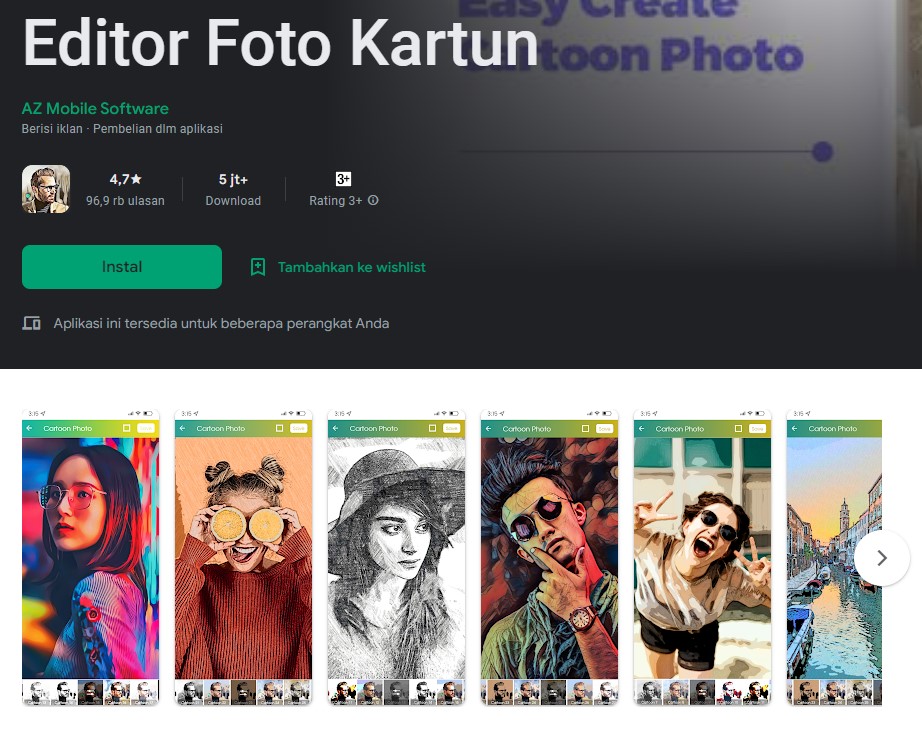Image resolution: width=922 pixels, height=740 pixels.
Task: Click the 5 jt+ Download count
Action: [x=233, y=189]
